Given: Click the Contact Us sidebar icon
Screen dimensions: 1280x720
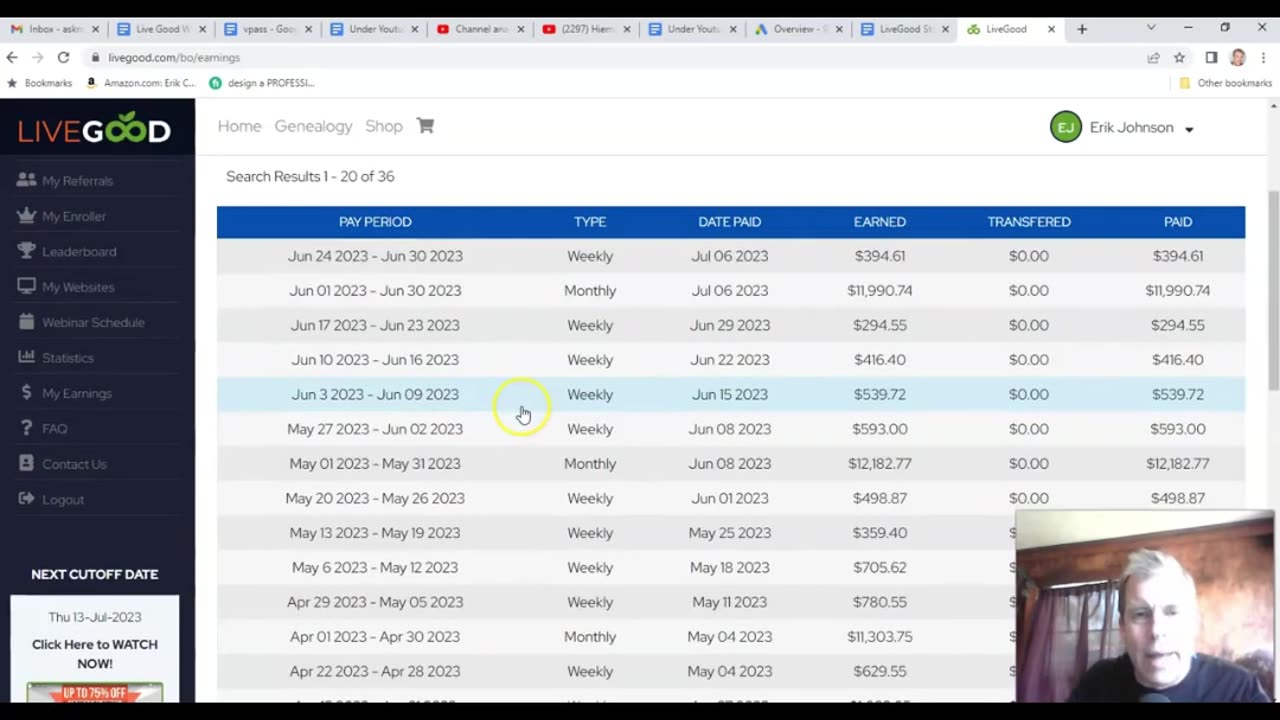Looking at the screenshot, I should click(26, 464).
